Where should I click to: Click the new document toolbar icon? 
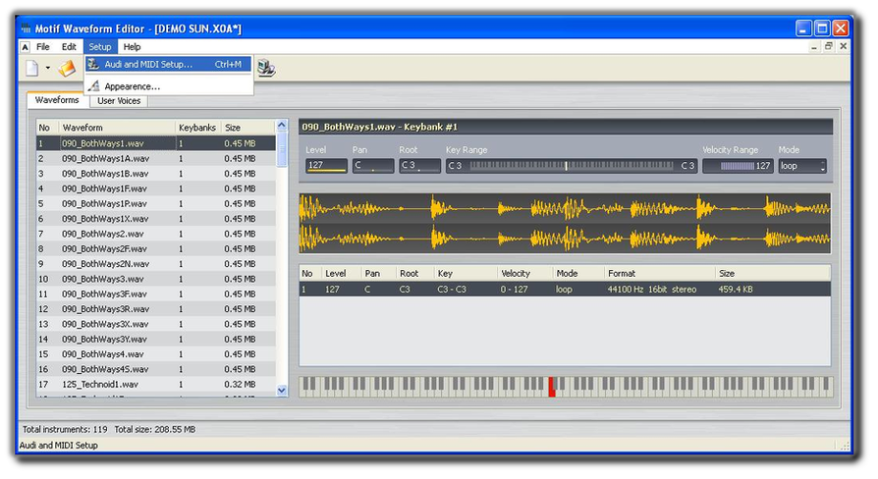(x=32, y=68)
